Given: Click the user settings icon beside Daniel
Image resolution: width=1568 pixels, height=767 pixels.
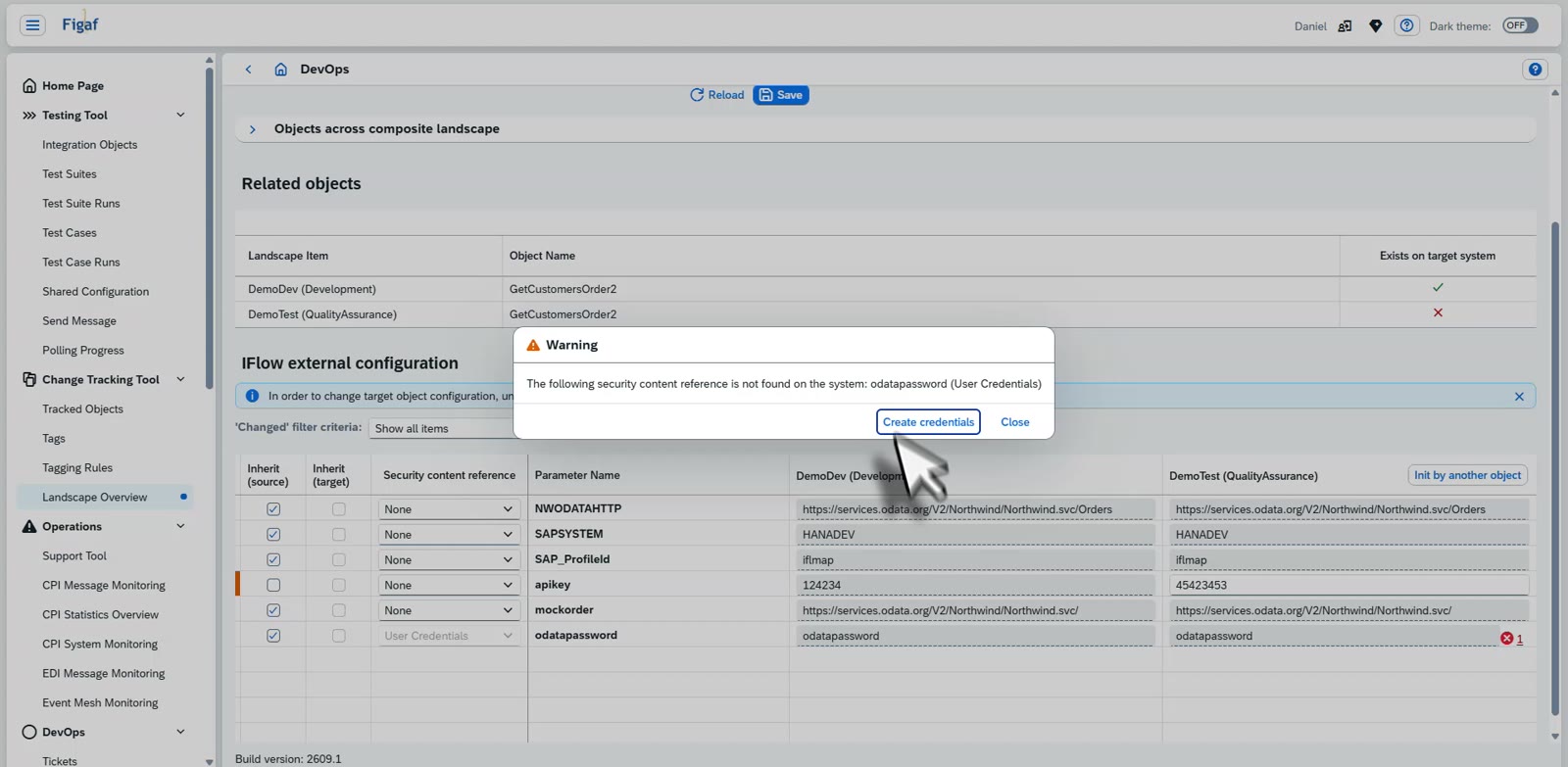Looking at the screenshot, I should click(x=1345, y=26).
